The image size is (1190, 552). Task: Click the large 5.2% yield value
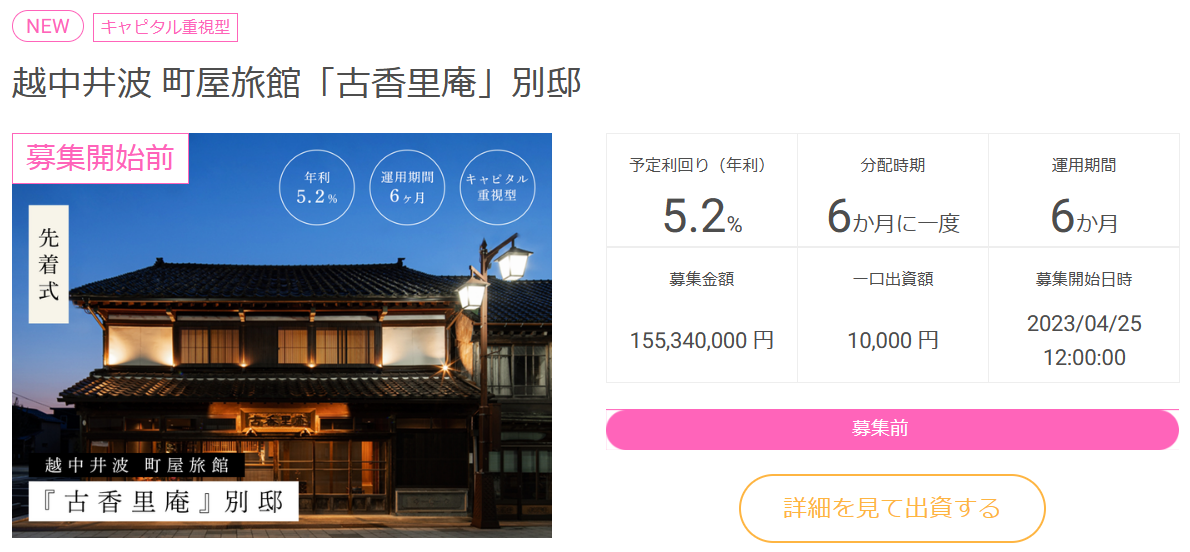click(x=702, y=217)
